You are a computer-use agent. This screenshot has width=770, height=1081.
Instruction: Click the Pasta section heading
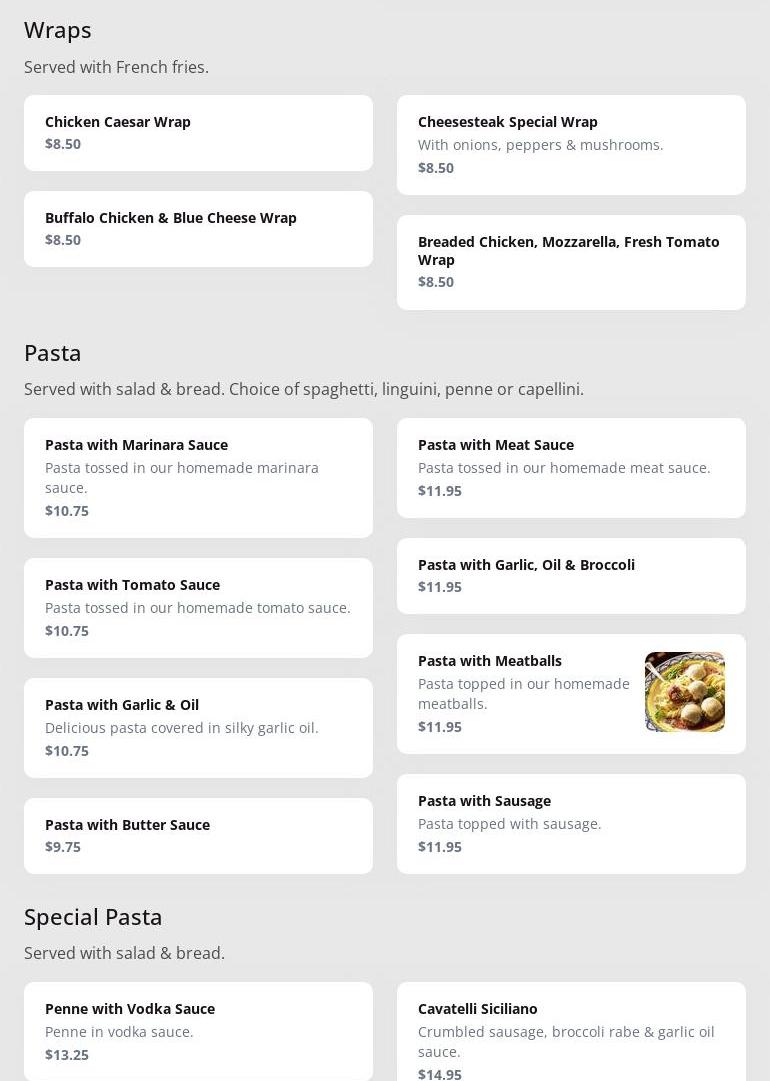point(53,353)
